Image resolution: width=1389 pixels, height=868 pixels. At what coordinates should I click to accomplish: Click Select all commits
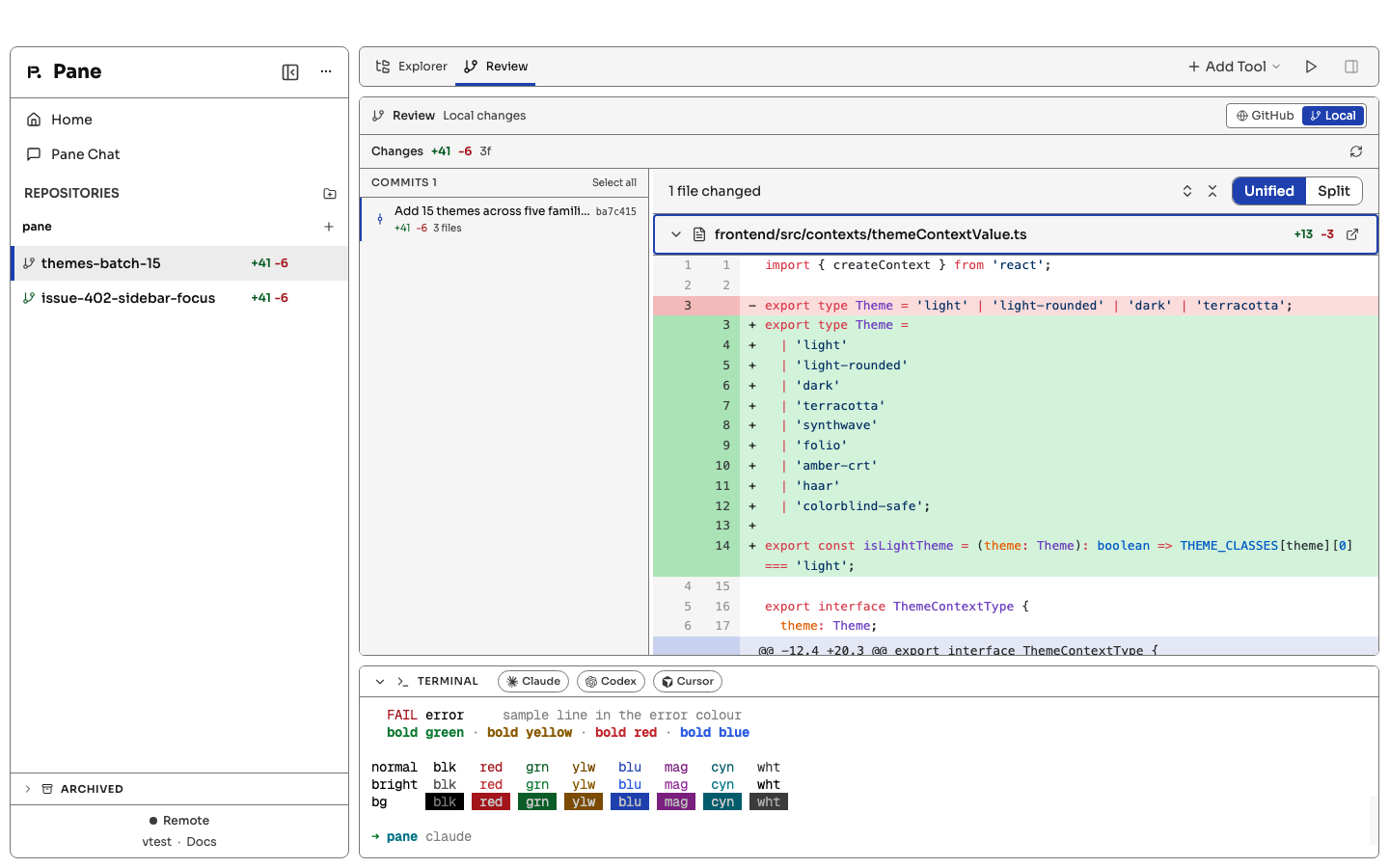(614, 182)
